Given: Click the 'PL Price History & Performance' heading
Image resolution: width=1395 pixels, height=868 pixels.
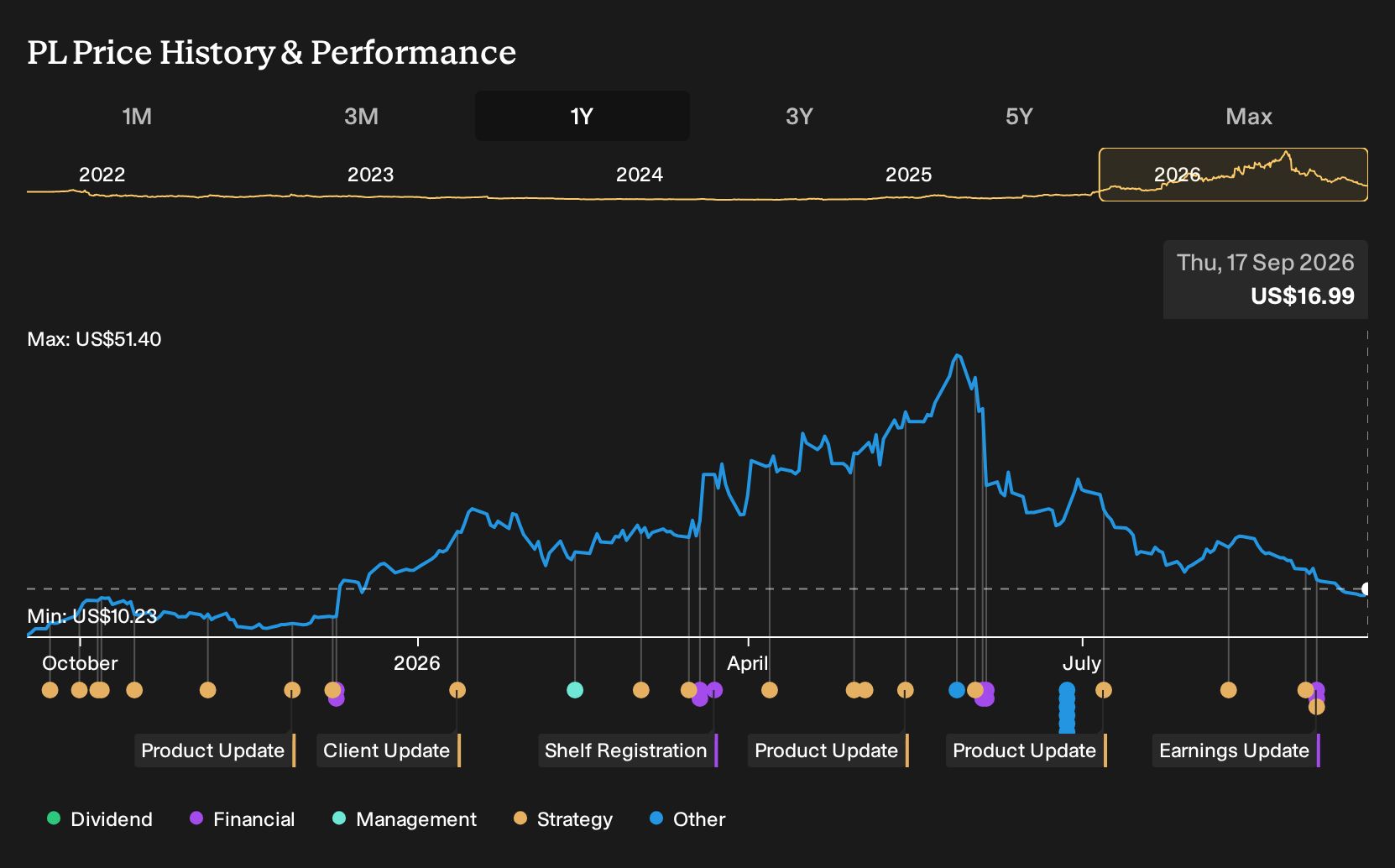Looking at the screenshot, I should click(x=271, y=52).
